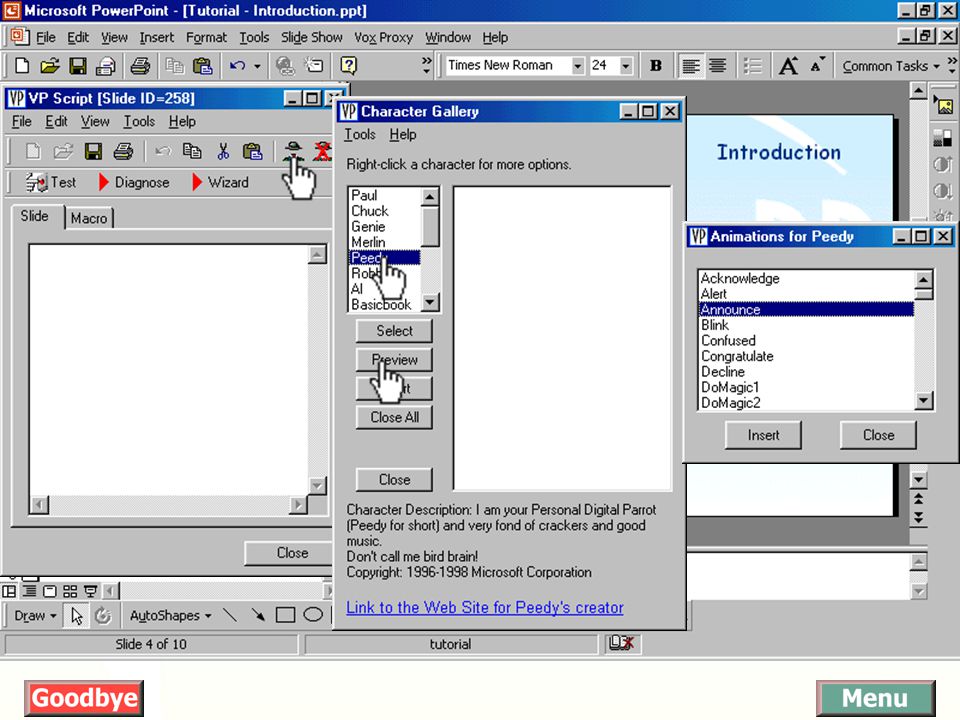Click the New icon in PowerPoint's toolbar
The height and width of the screenshot is (720, 960).
[x=21, y=66]
